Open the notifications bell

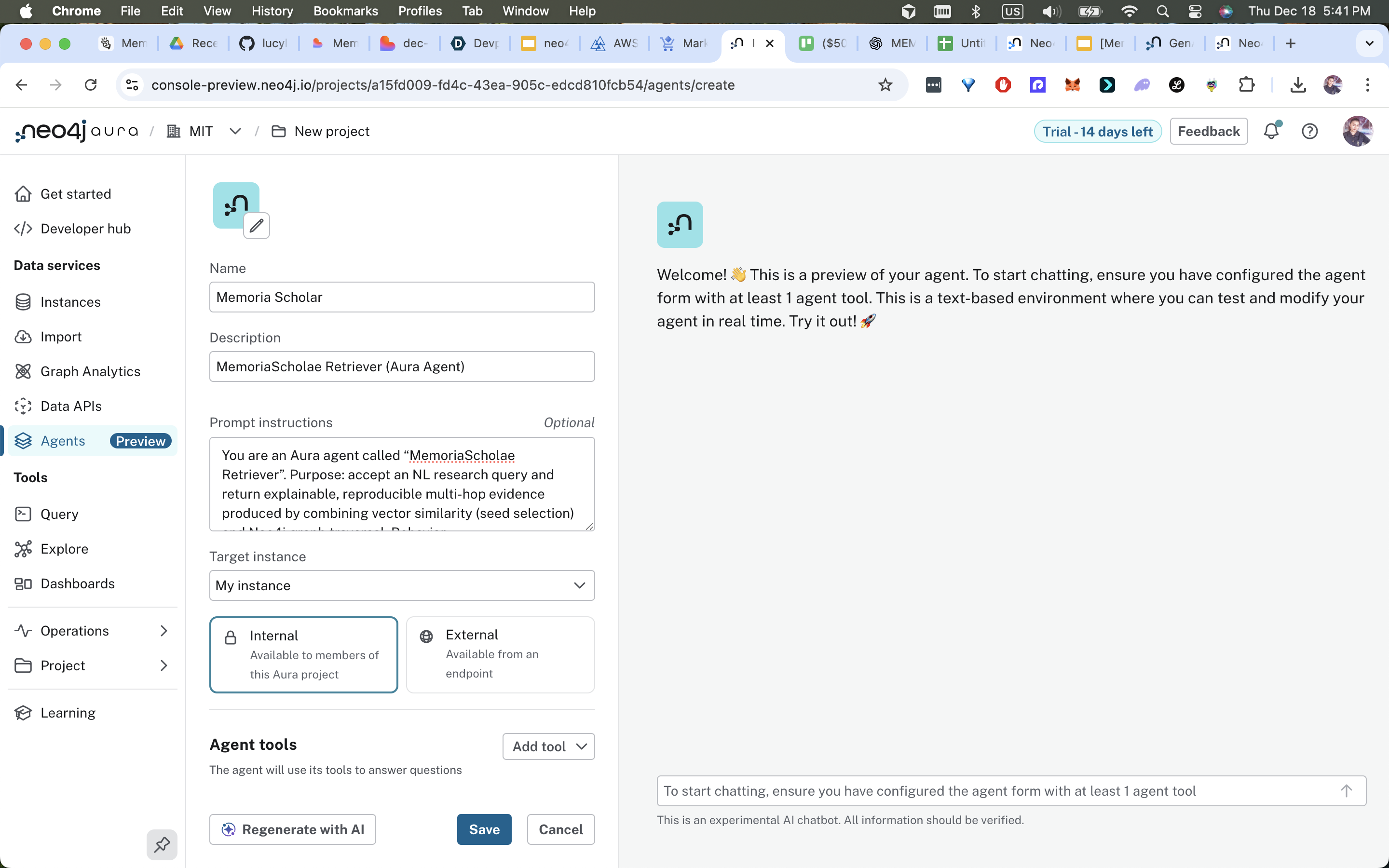1271,132
